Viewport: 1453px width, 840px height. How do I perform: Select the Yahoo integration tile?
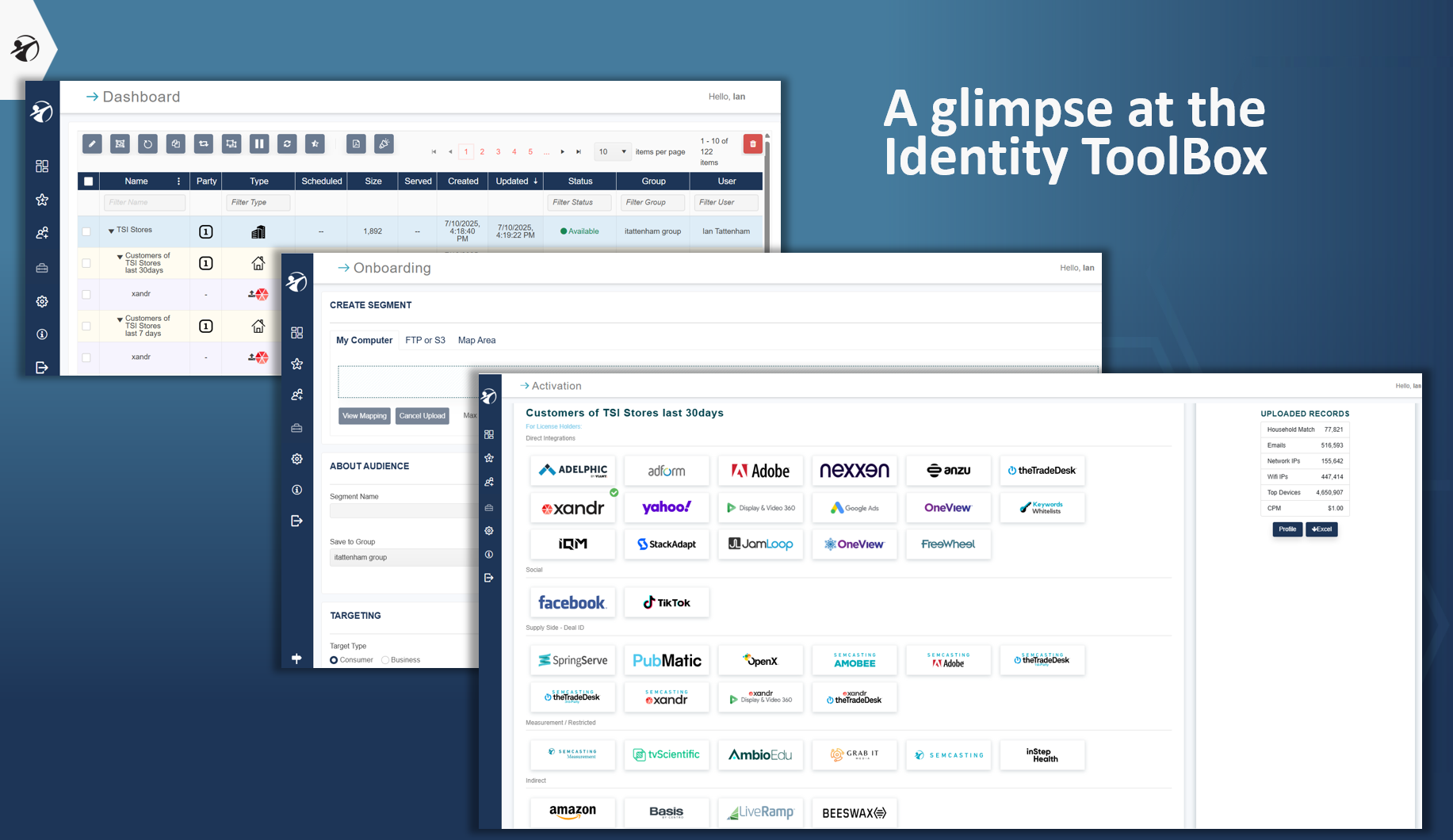(x=667, y=508)
